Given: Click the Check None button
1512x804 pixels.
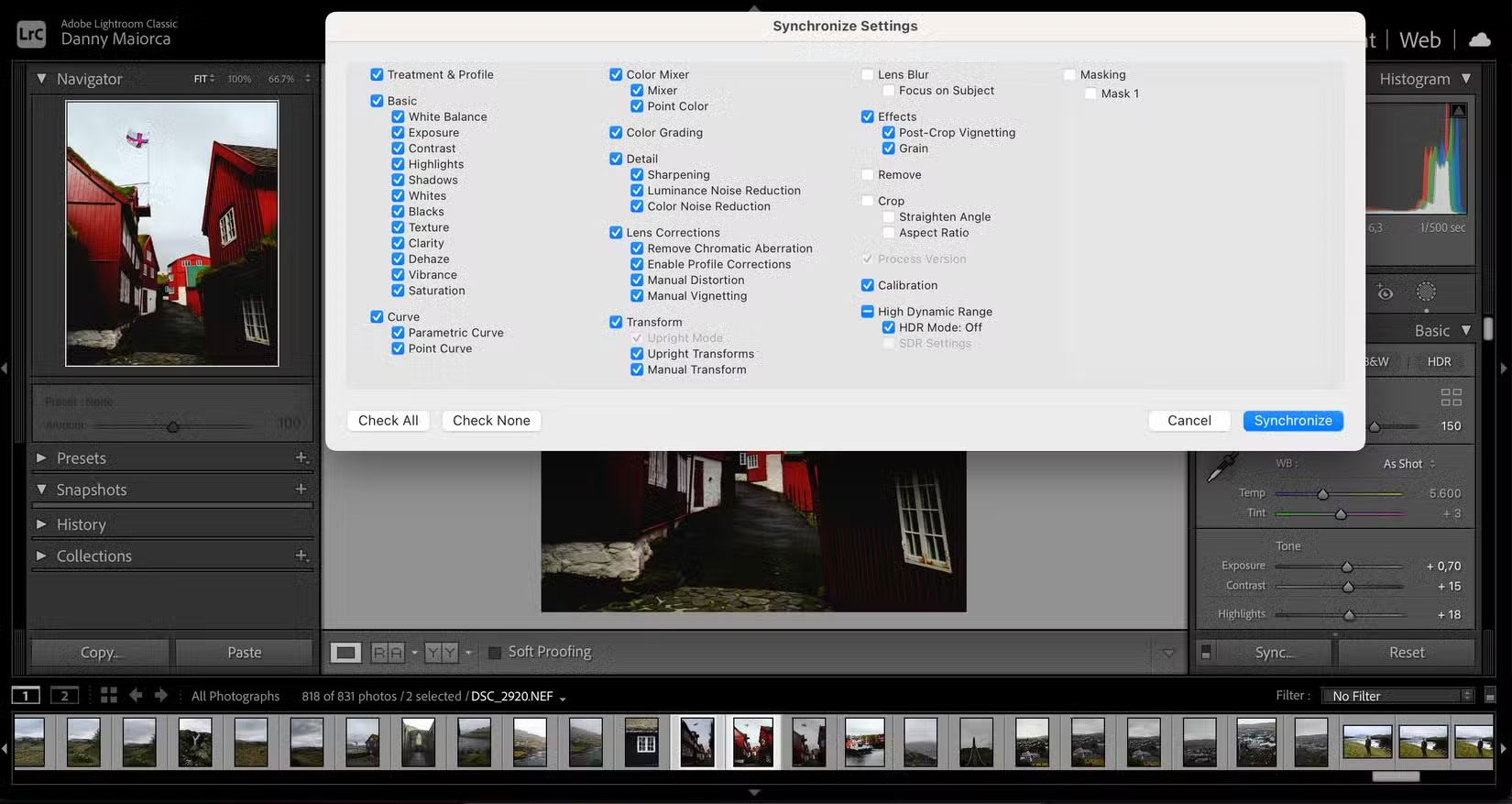Looking at the screenshot, I should pos(491,421).
